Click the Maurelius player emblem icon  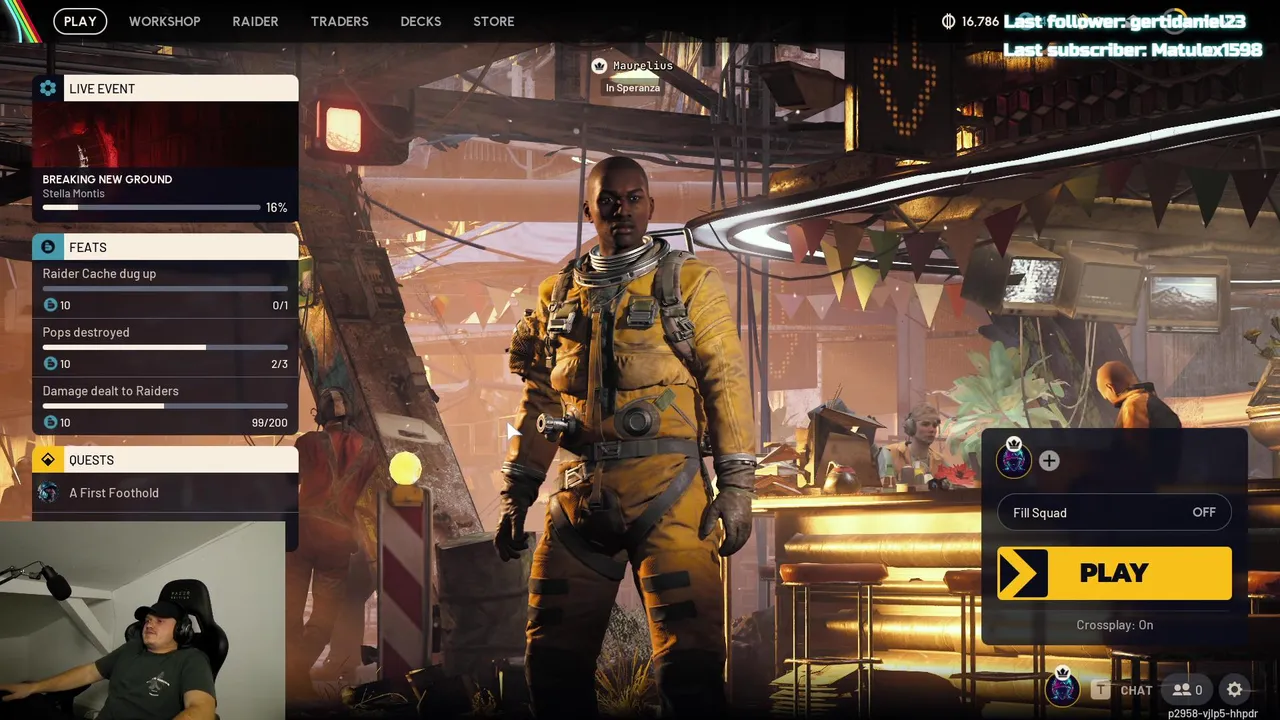(x=599, y=66)
